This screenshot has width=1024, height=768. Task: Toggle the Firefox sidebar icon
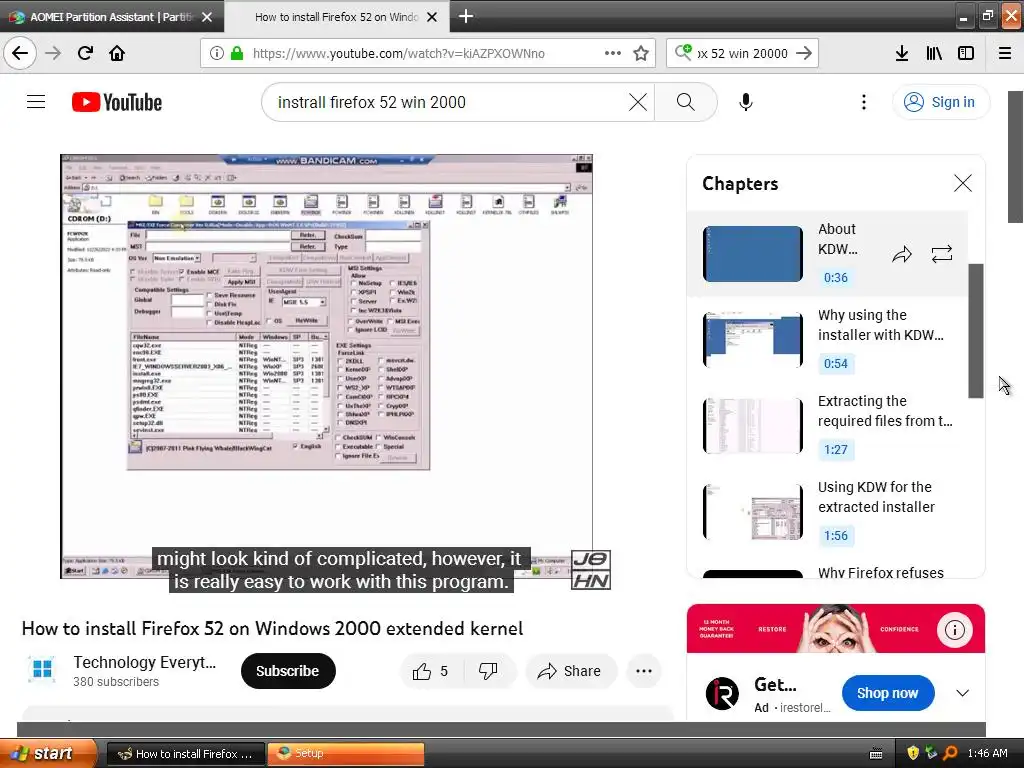pyautogui.click(x=966, y=53)
